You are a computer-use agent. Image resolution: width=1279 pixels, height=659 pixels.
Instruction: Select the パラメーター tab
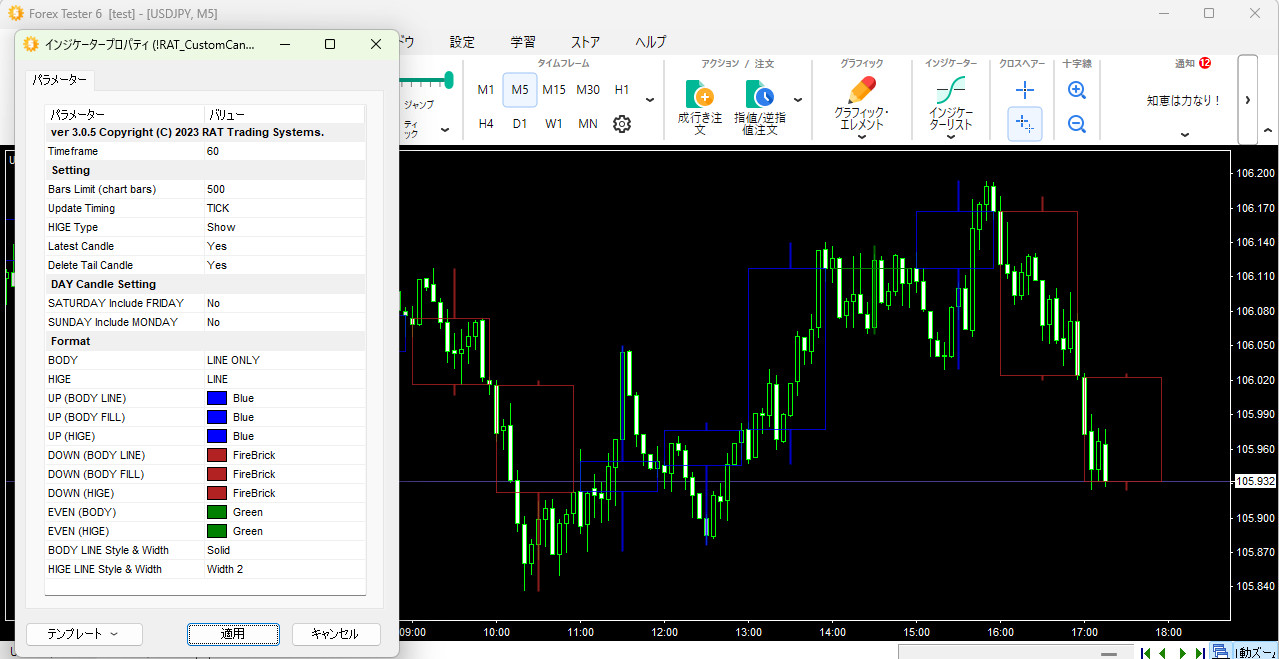60,79
